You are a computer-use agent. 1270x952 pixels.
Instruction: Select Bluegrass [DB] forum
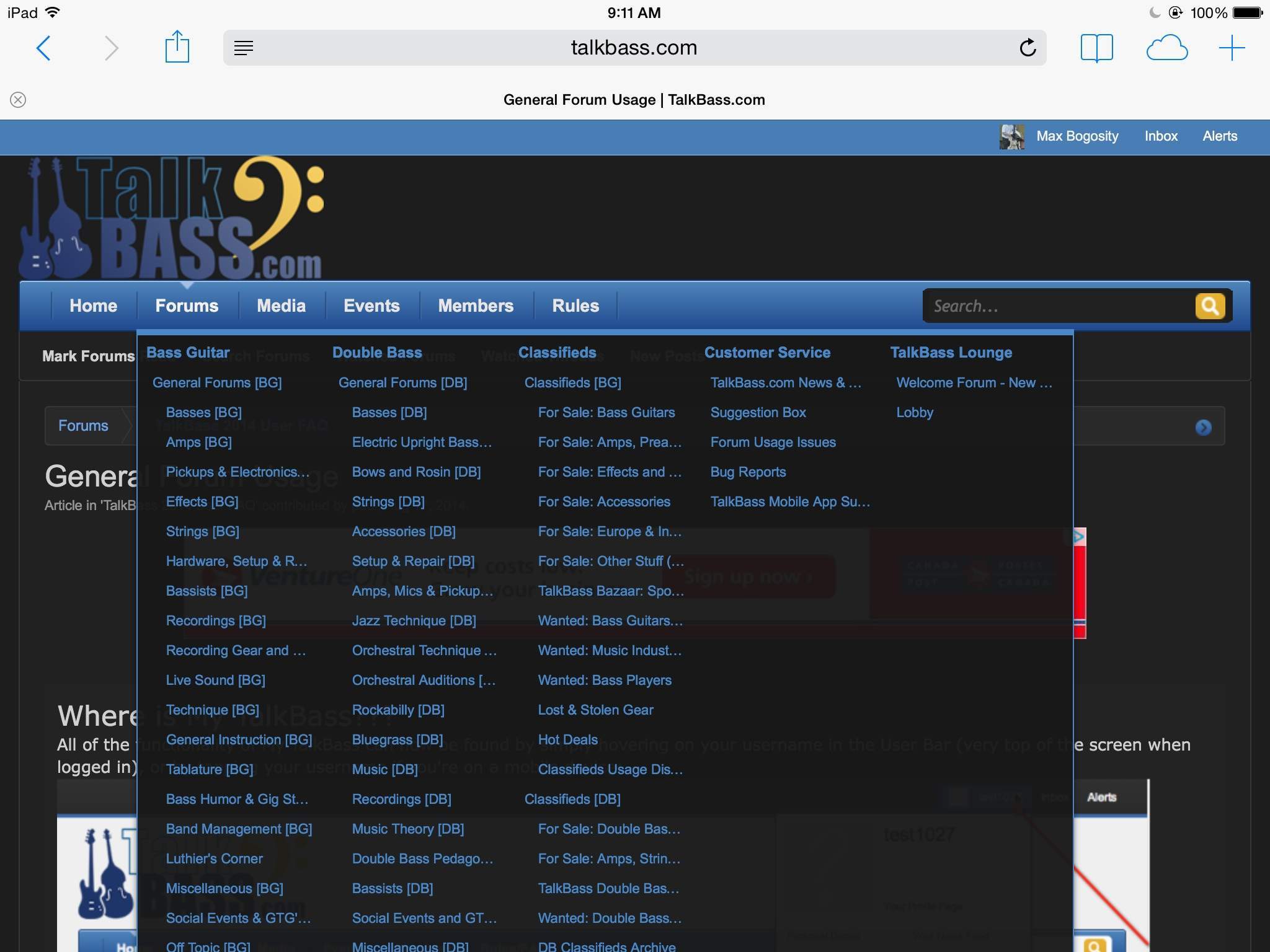tap(397, 740)
